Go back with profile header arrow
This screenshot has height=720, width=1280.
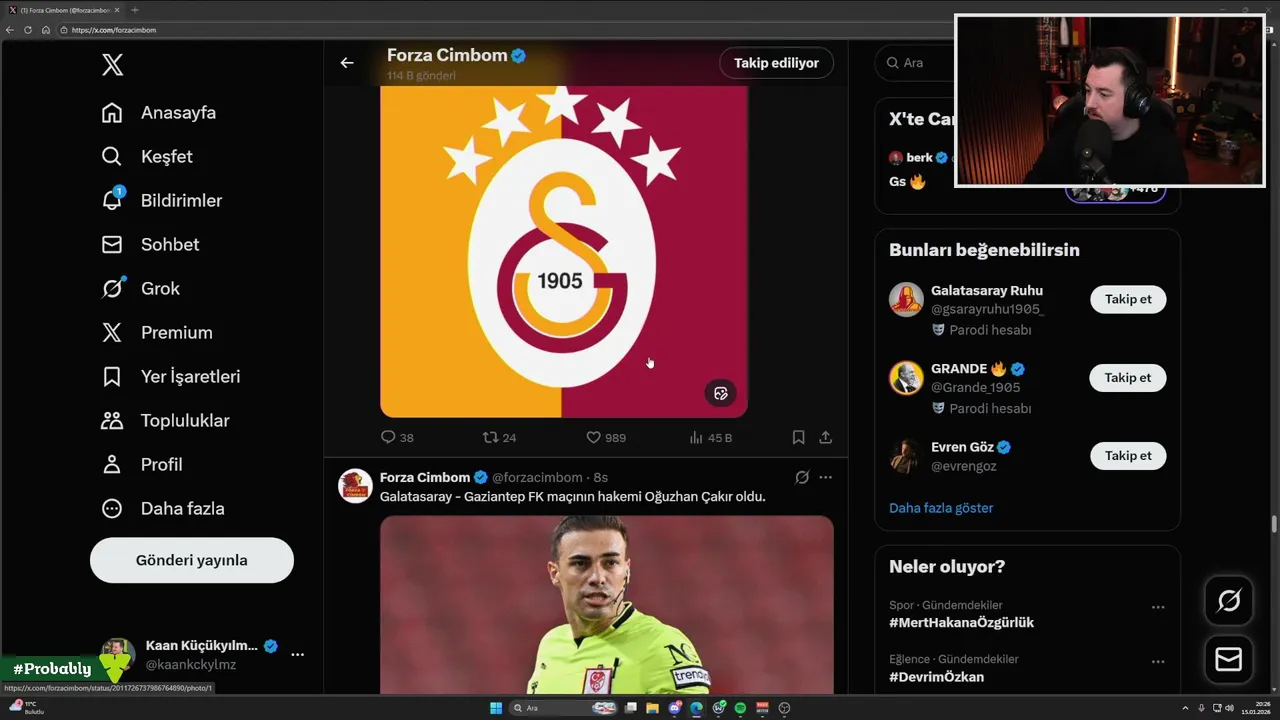(347, 63)
